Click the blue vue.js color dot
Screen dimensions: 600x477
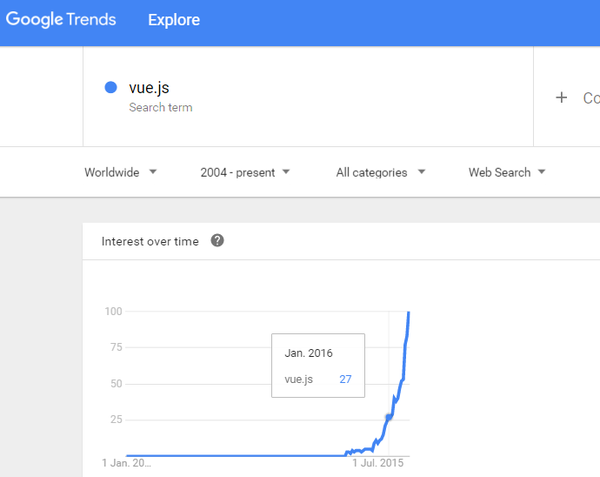tap(111, 87)
